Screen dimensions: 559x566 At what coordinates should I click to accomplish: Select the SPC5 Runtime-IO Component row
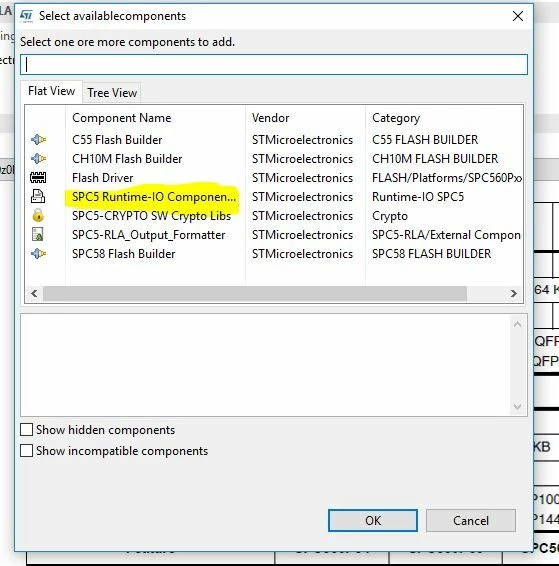tap(153, 196)
